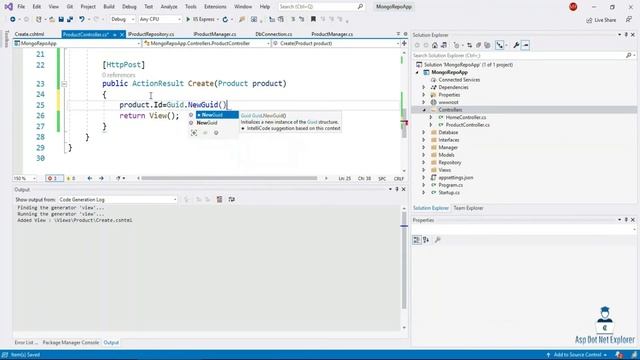The image size is (640, 360).
Task: Open the File menu
Action: pyautogui.click(x=21, y=7)
